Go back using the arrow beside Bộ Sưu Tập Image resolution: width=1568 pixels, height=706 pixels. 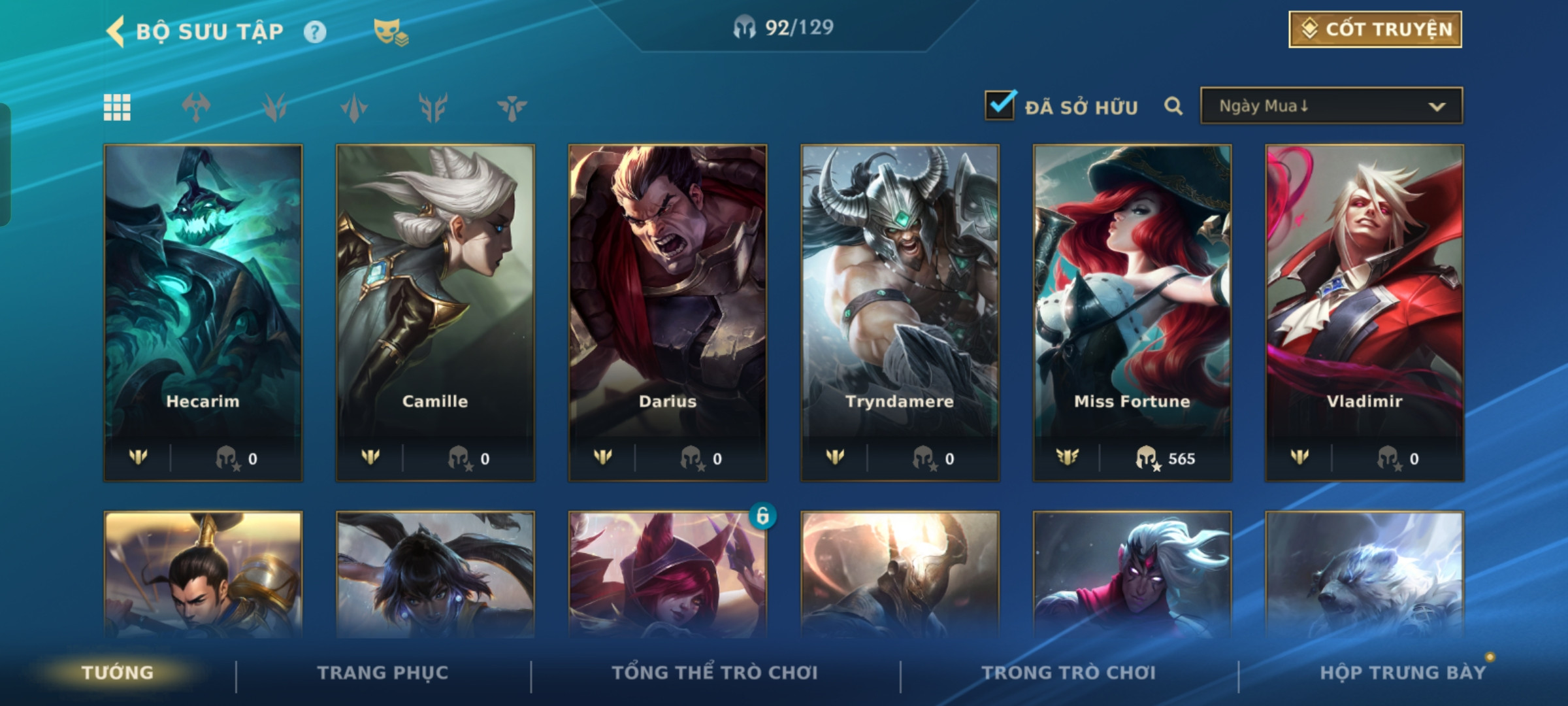point(116,31)
